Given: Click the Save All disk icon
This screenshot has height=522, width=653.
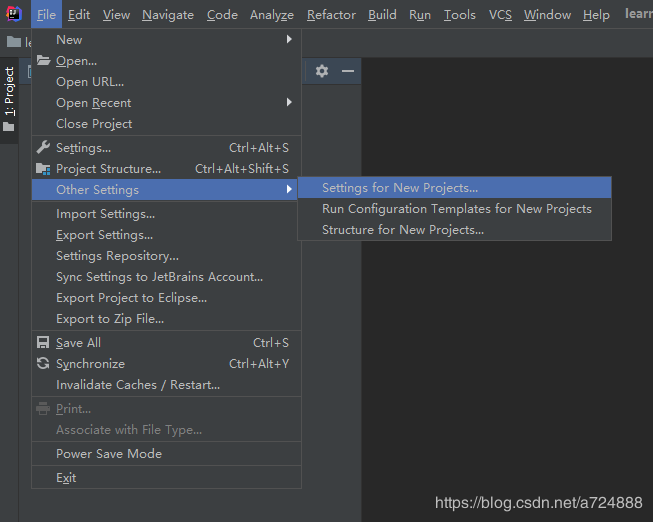Looking at the screenshot, I should coord(43,343).
